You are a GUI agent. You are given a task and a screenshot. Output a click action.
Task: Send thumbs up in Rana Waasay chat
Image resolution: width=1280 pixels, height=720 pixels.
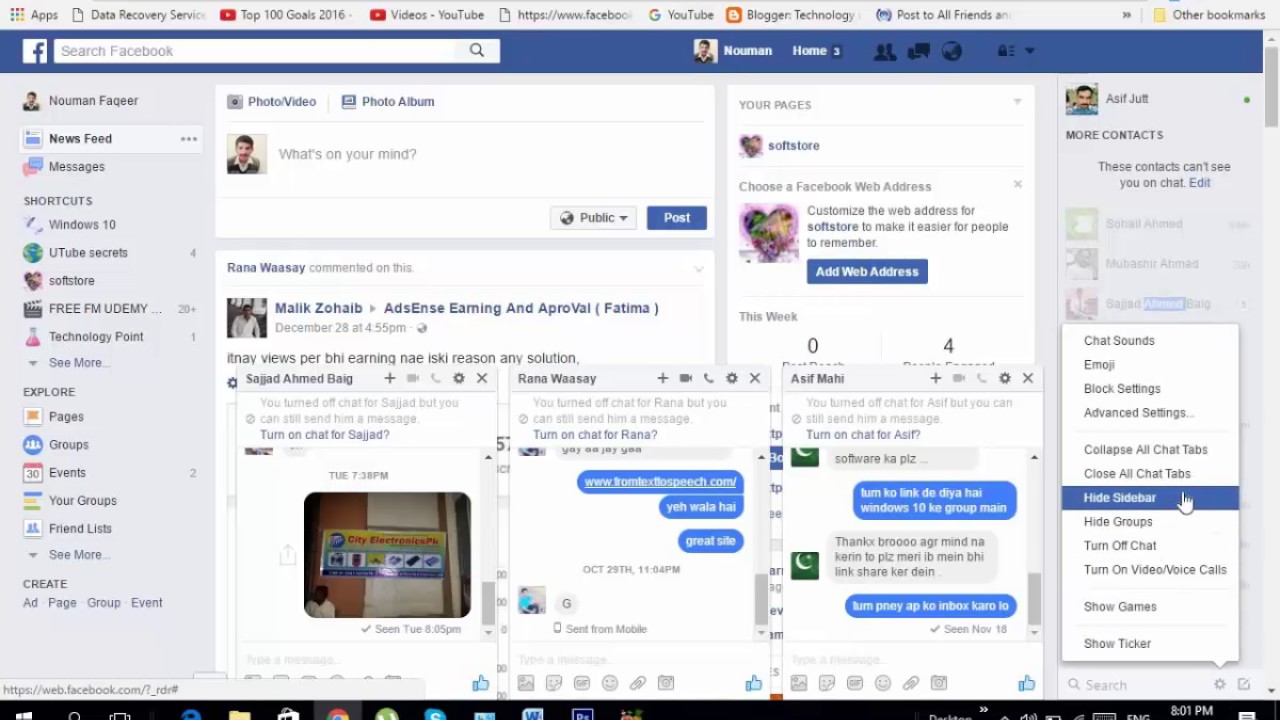pyautogui.click(x=754, y=684)
